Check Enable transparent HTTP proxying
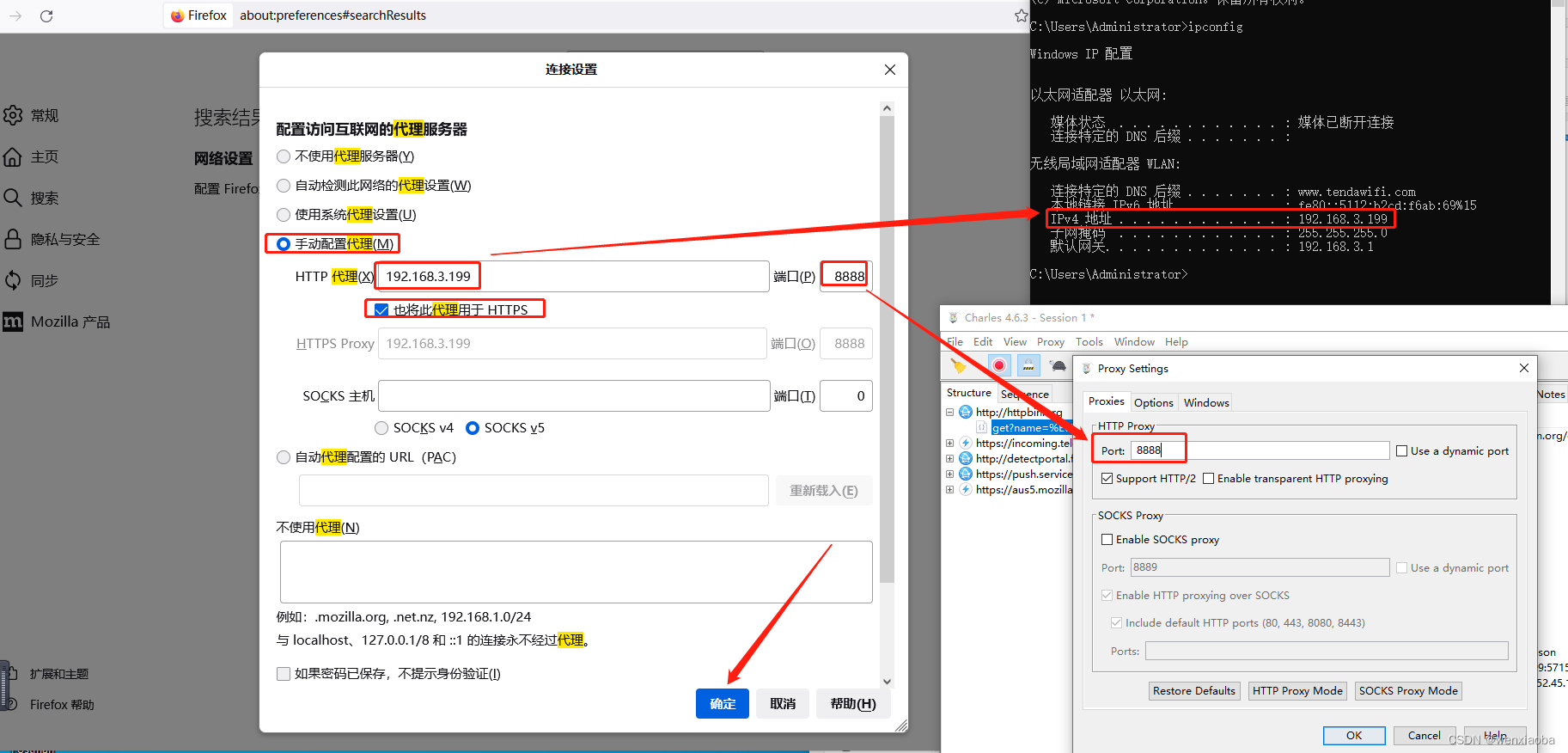Viewport: 1568px width, 753px height. click(1209, 479)
